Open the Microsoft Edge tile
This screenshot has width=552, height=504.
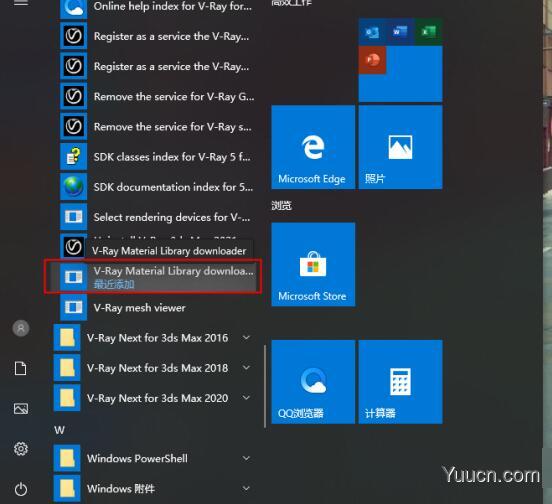(313, 147)
